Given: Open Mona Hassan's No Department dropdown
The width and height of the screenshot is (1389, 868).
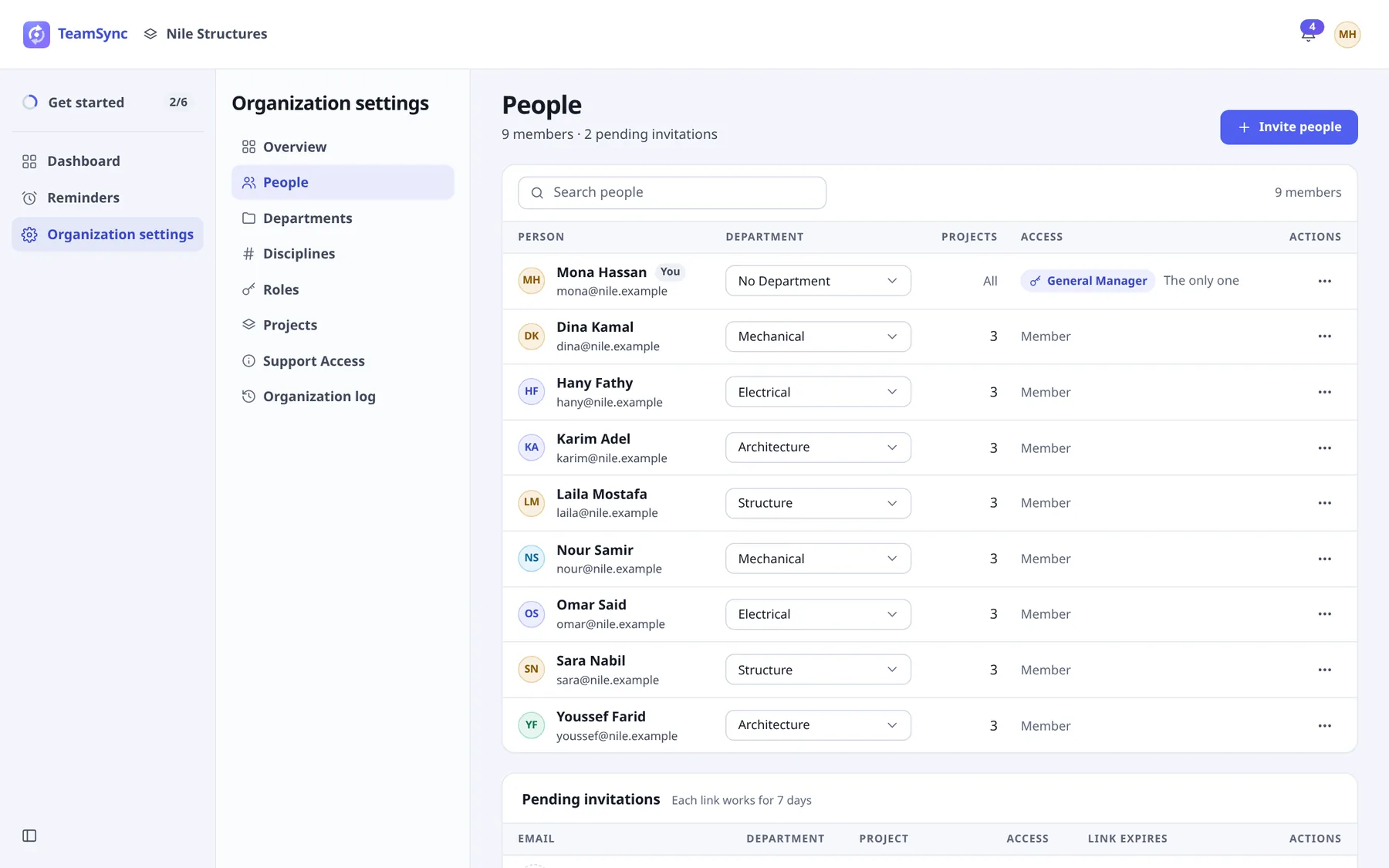Looking at the screenshot, I should pyautogui.click(x=818, y=281).
